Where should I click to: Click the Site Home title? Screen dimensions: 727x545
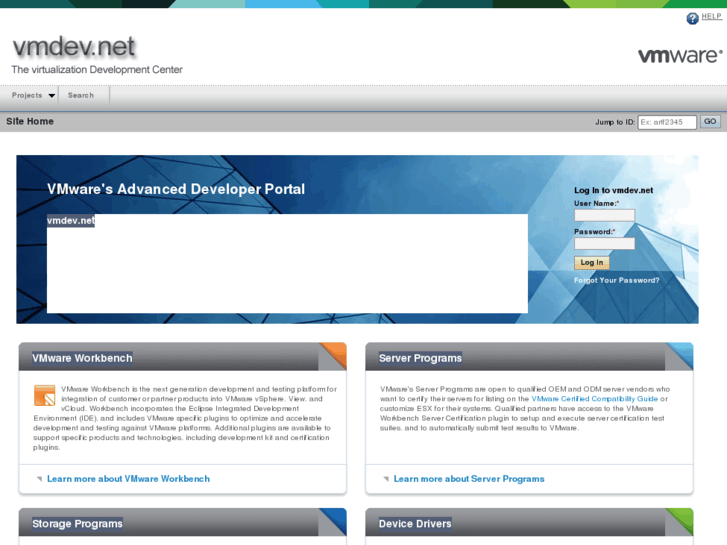(x=30, y=121)
